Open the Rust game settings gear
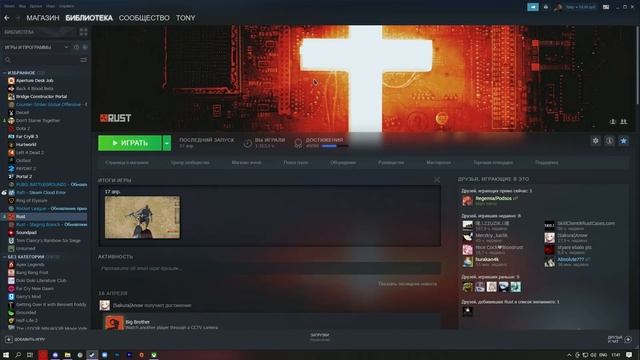The height and width of the screenshot is (360, 640). coord(596,141)
